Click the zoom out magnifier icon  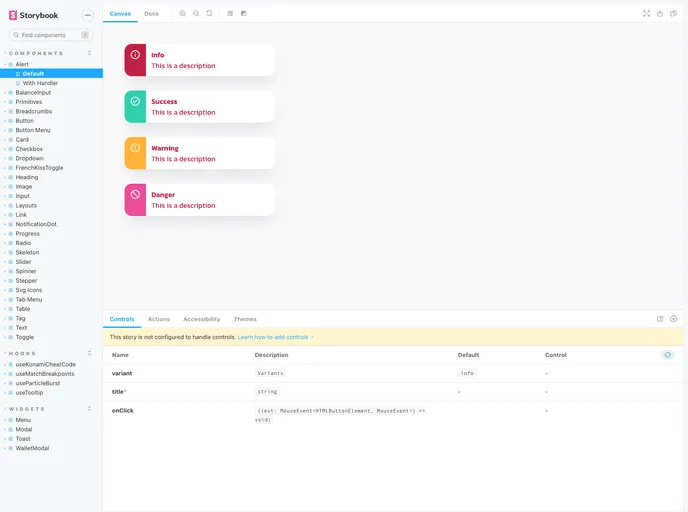(x=196, y=13)
